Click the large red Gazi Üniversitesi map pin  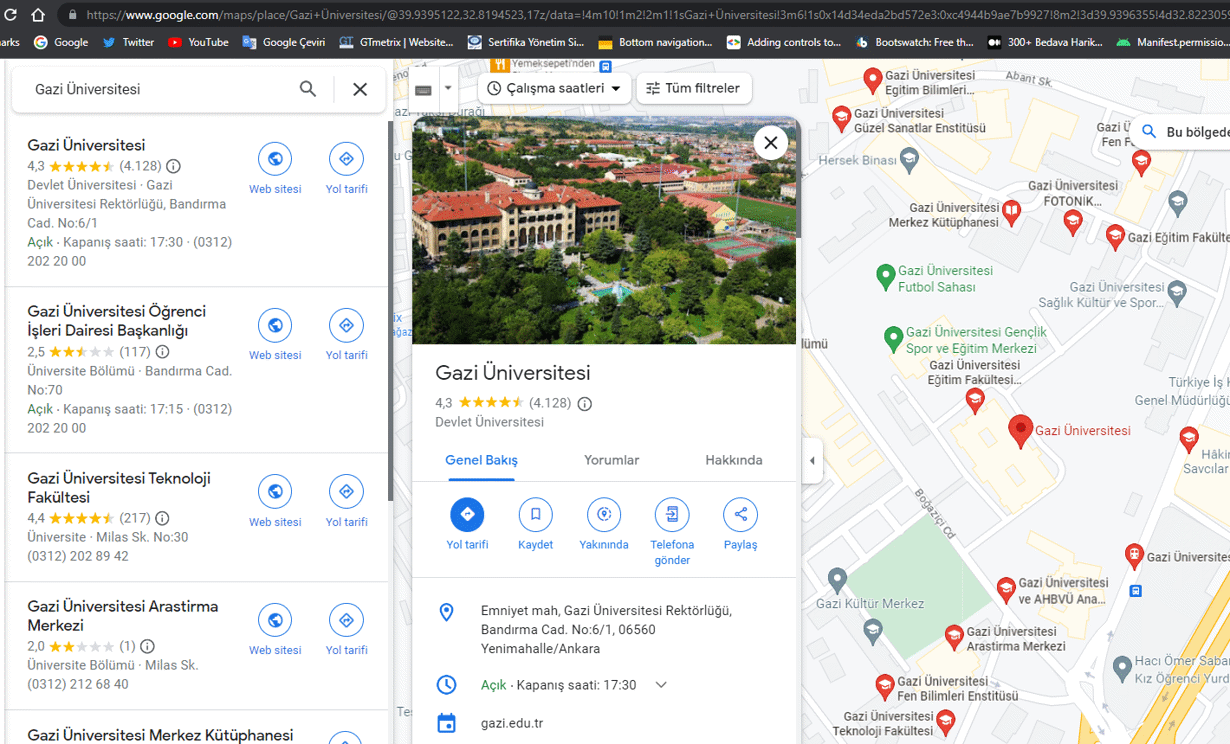point(1020,431)
